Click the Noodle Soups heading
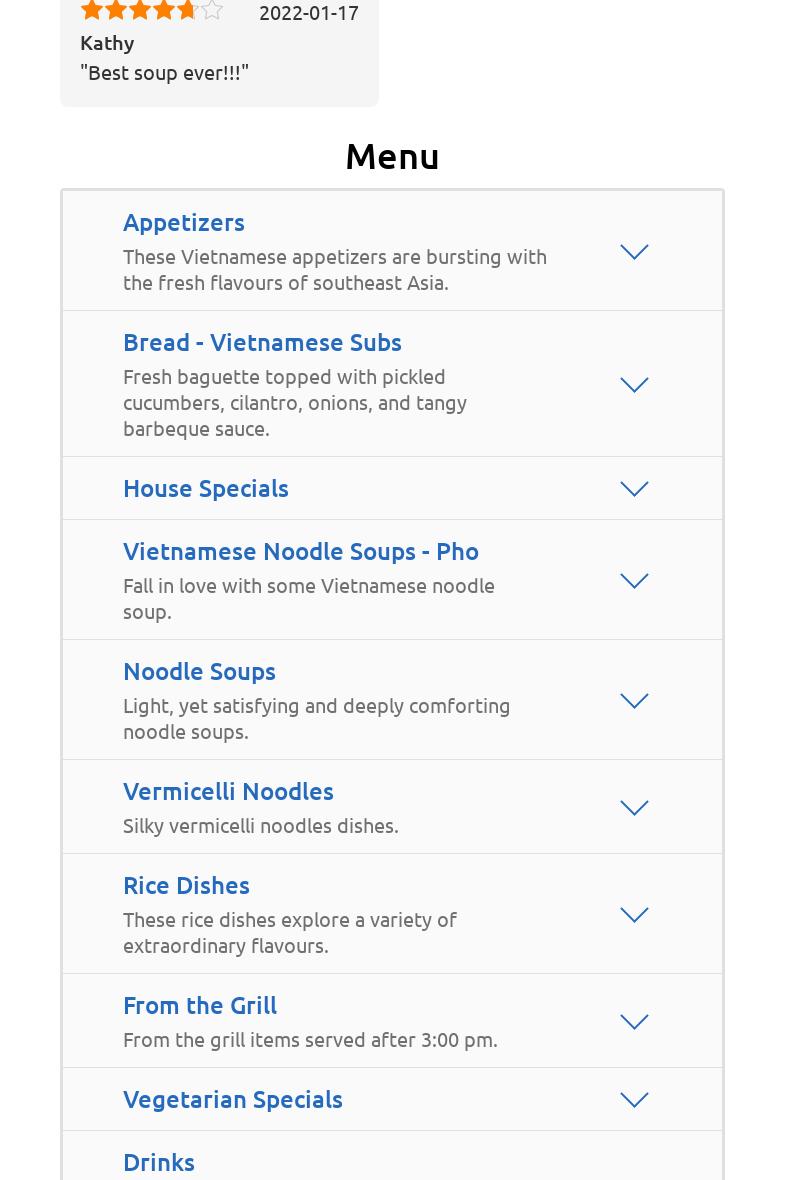Image resolution: width=785 pixels, height=1180 pixels. (199, 671)
